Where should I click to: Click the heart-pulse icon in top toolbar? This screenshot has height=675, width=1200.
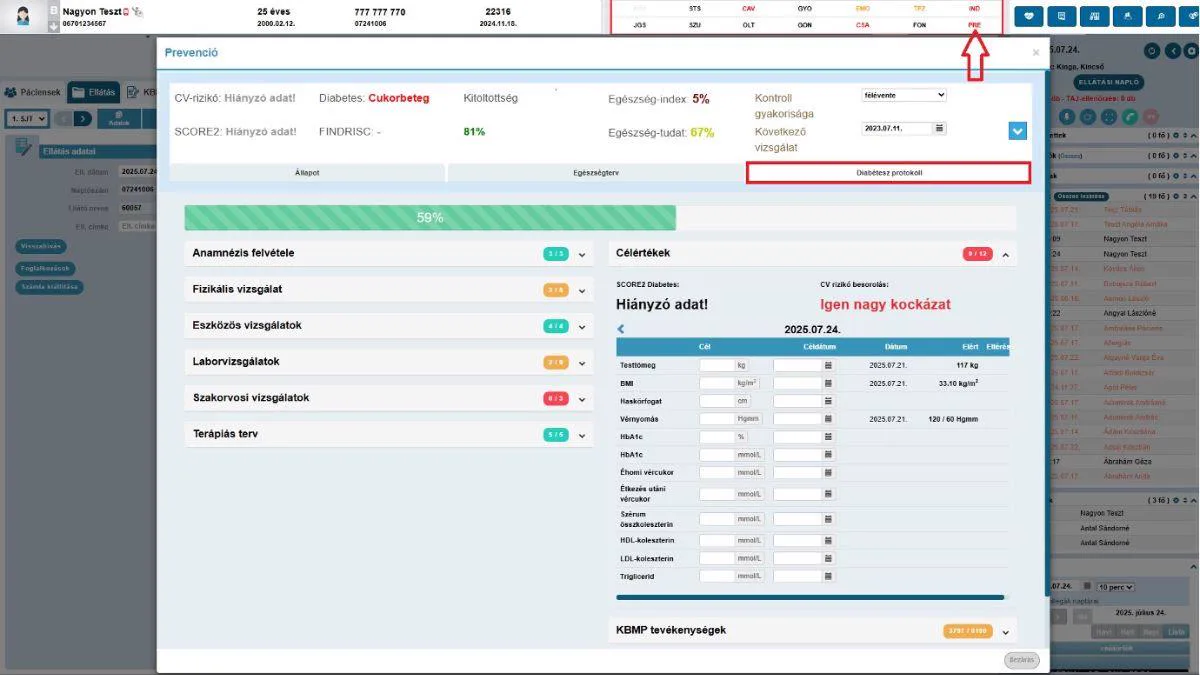point(1029,16)
